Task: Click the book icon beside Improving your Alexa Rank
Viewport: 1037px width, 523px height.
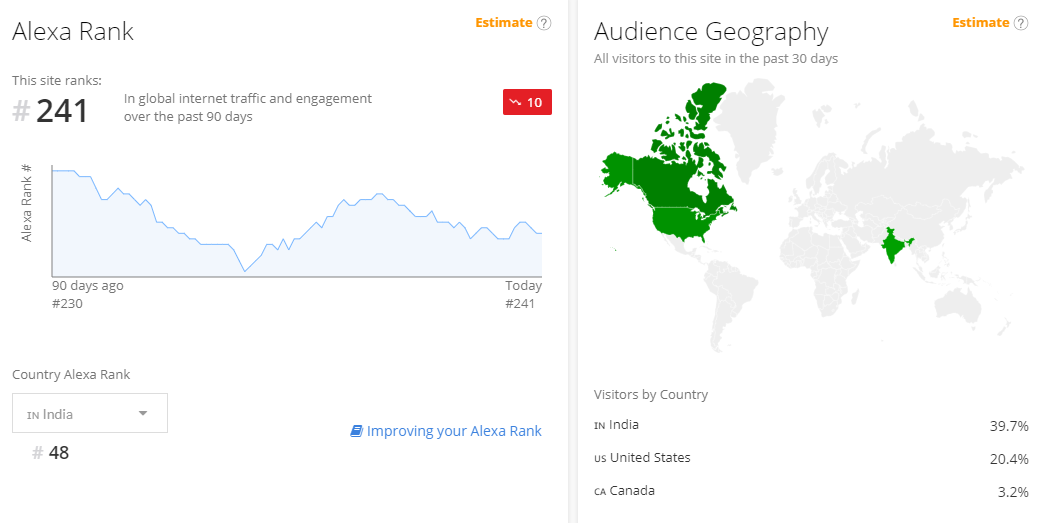Action: click(x=356, y=431)
